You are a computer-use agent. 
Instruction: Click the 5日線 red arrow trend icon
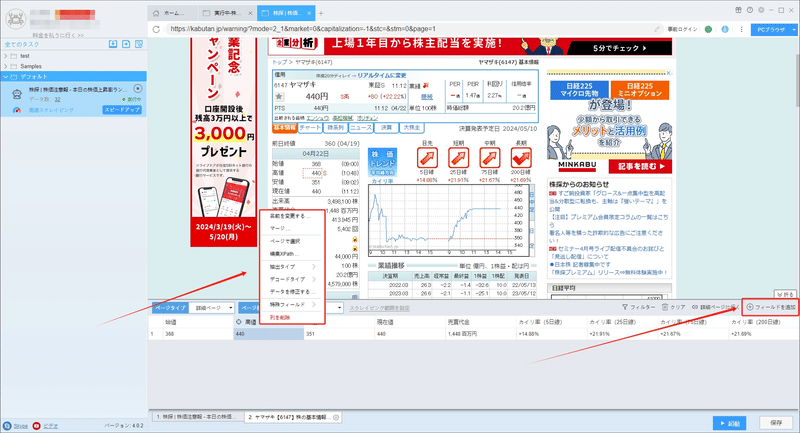coord(427,158)
